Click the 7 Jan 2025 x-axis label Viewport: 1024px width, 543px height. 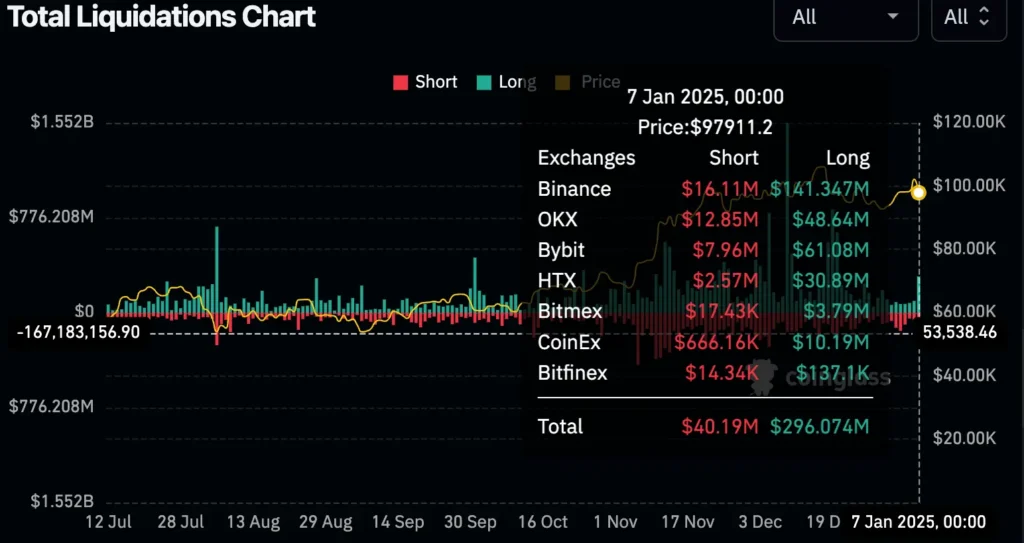pyautogui.click(x=918, y=522)
